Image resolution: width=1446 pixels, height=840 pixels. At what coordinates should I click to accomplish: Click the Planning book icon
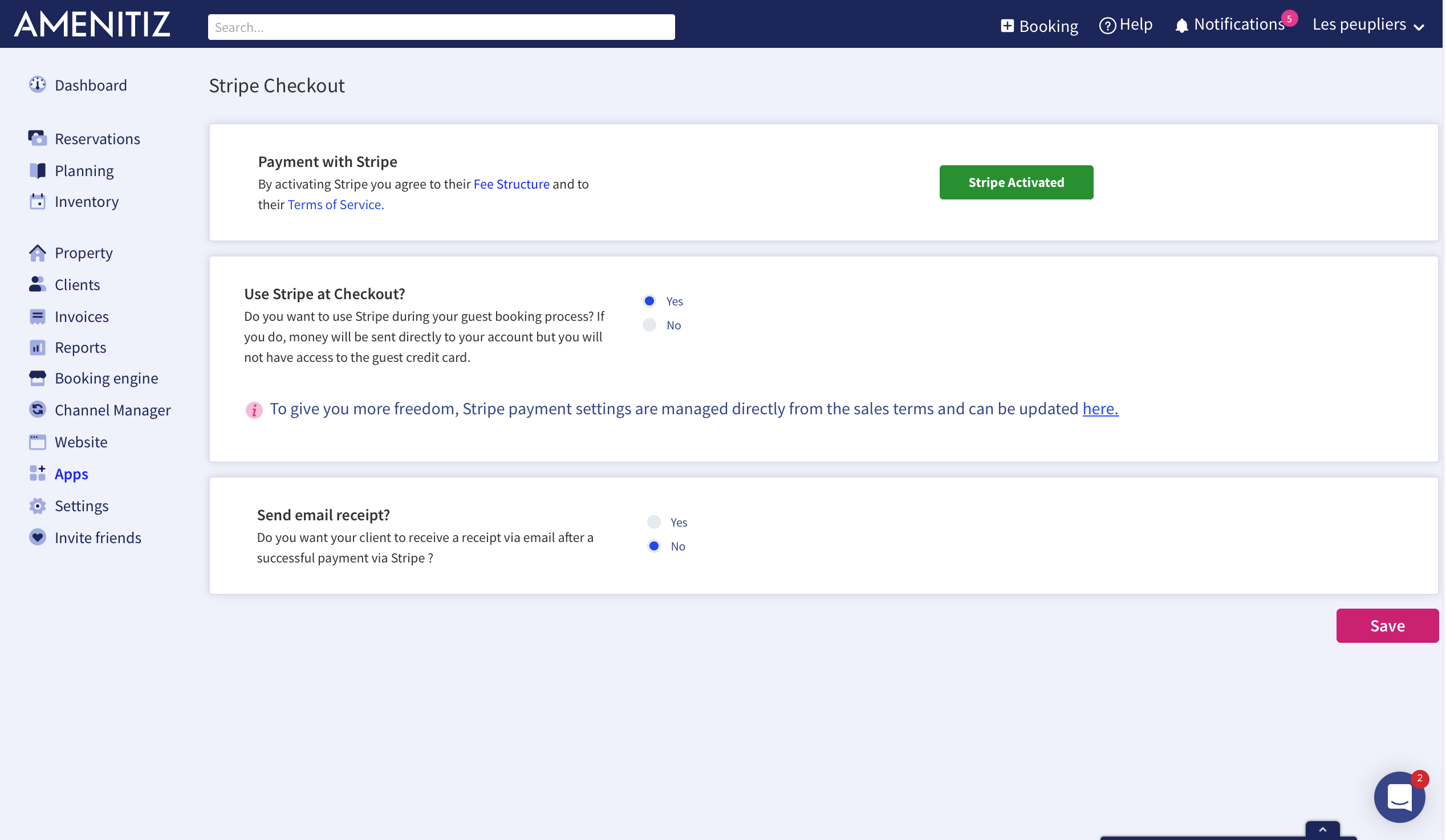click(37, 170)
